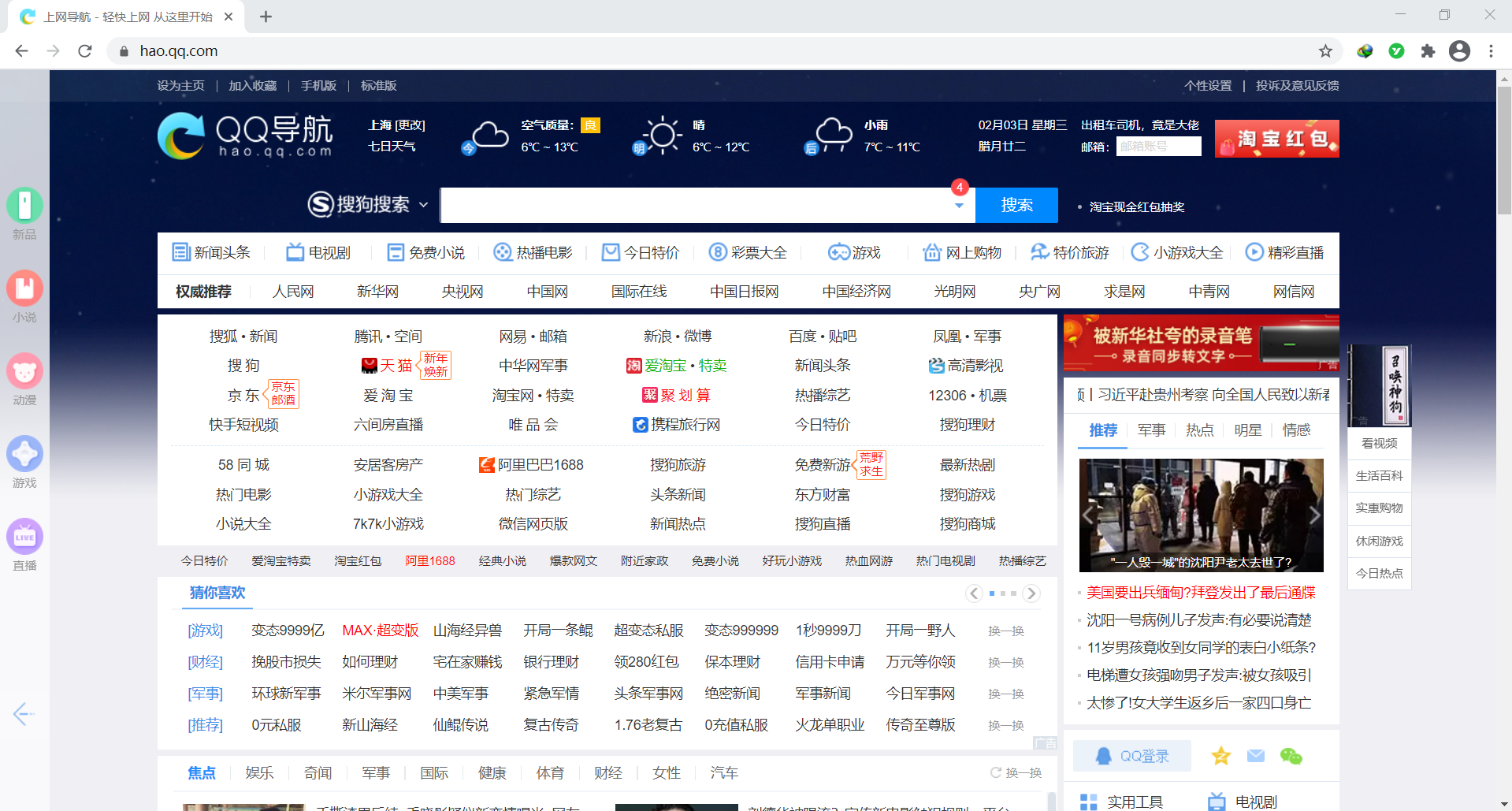Collapse the left sidebar with arrow icon
Screen dimensions: 1512x811
tap(24, 714)
